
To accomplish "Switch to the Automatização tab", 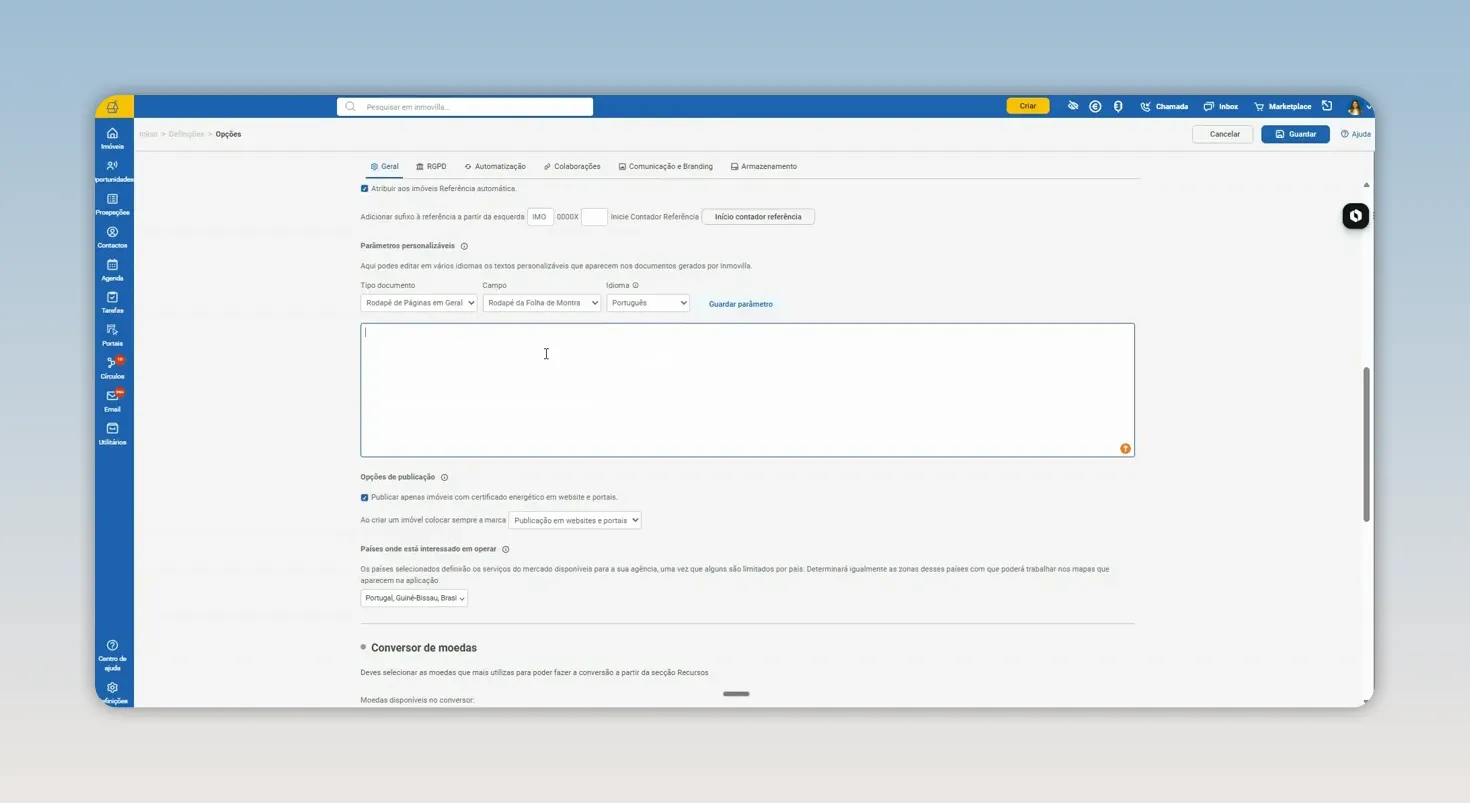I will tap(494, 166).
